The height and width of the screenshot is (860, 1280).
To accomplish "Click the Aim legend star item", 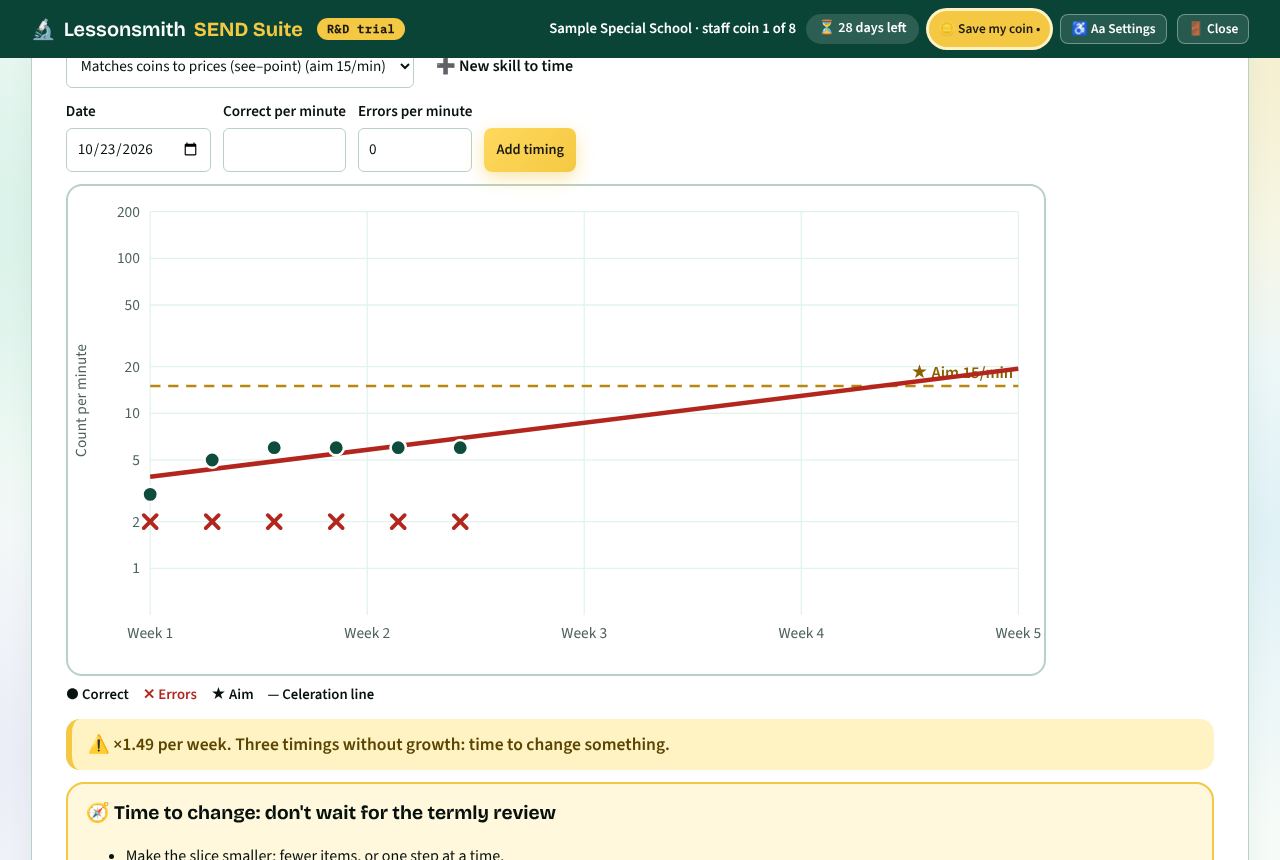I will (x=232, y=694).
